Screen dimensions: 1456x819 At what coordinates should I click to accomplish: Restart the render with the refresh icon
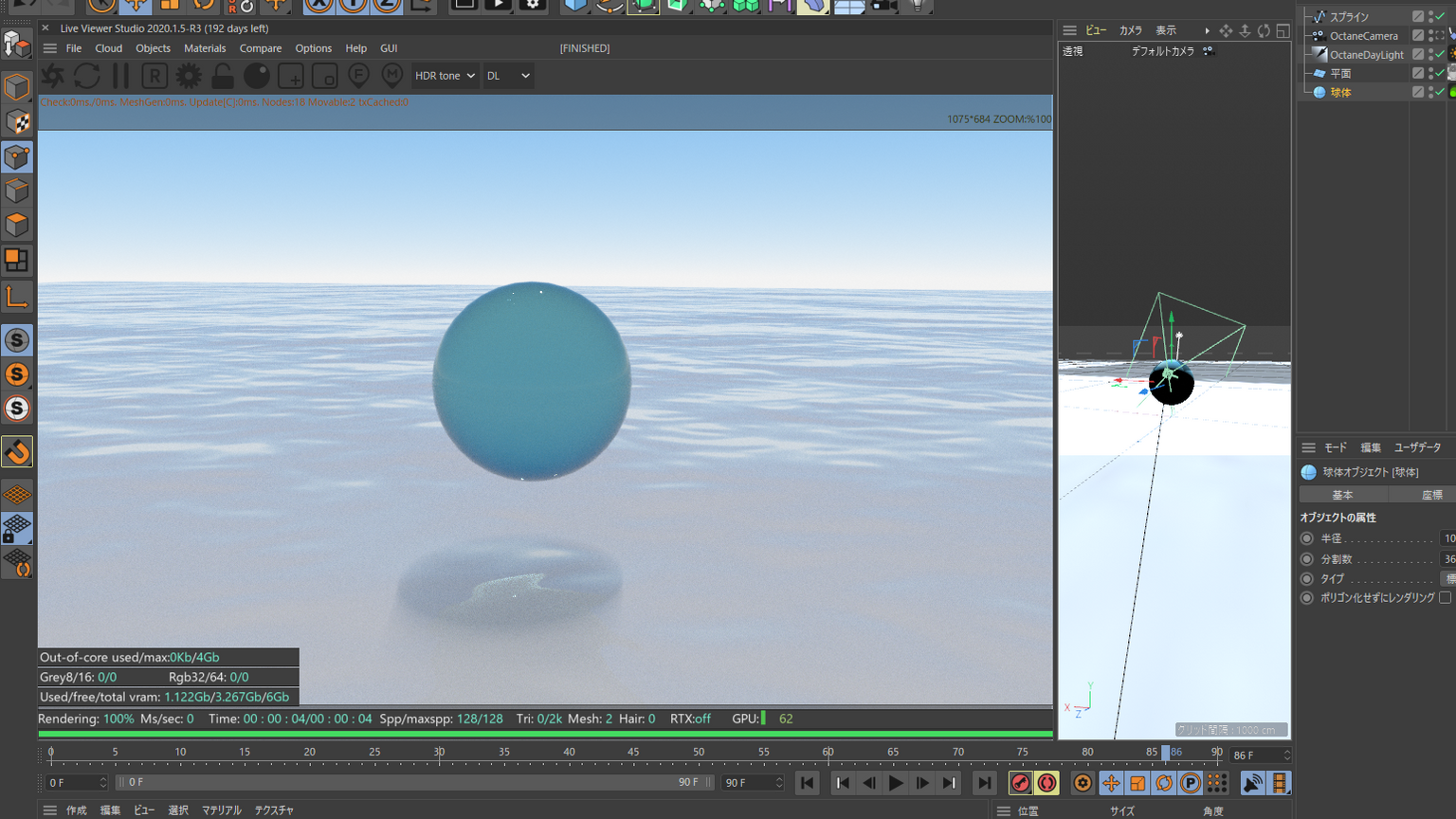click(x=87, y=76)
